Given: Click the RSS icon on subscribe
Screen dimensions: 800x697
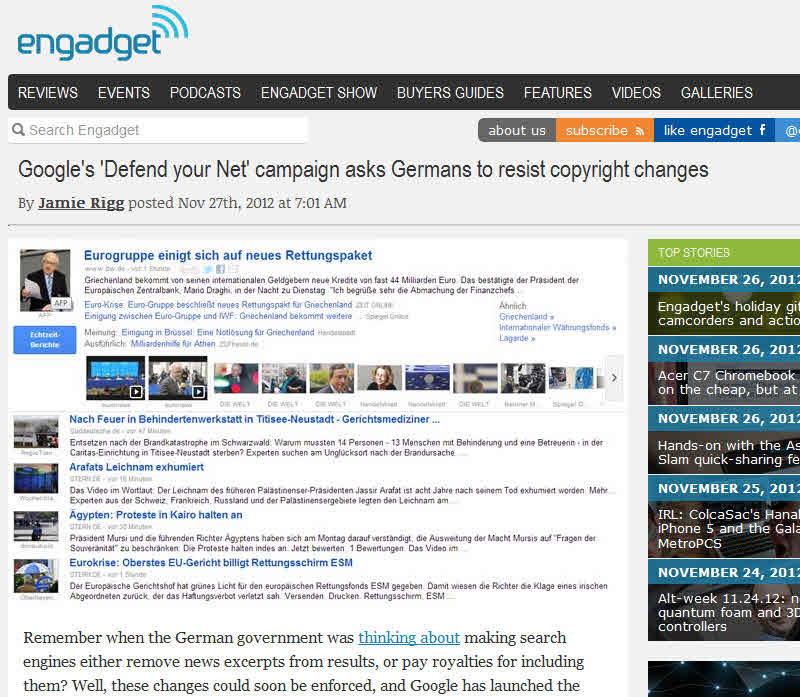Looking at the screenshot, I should tap(639, 131).
